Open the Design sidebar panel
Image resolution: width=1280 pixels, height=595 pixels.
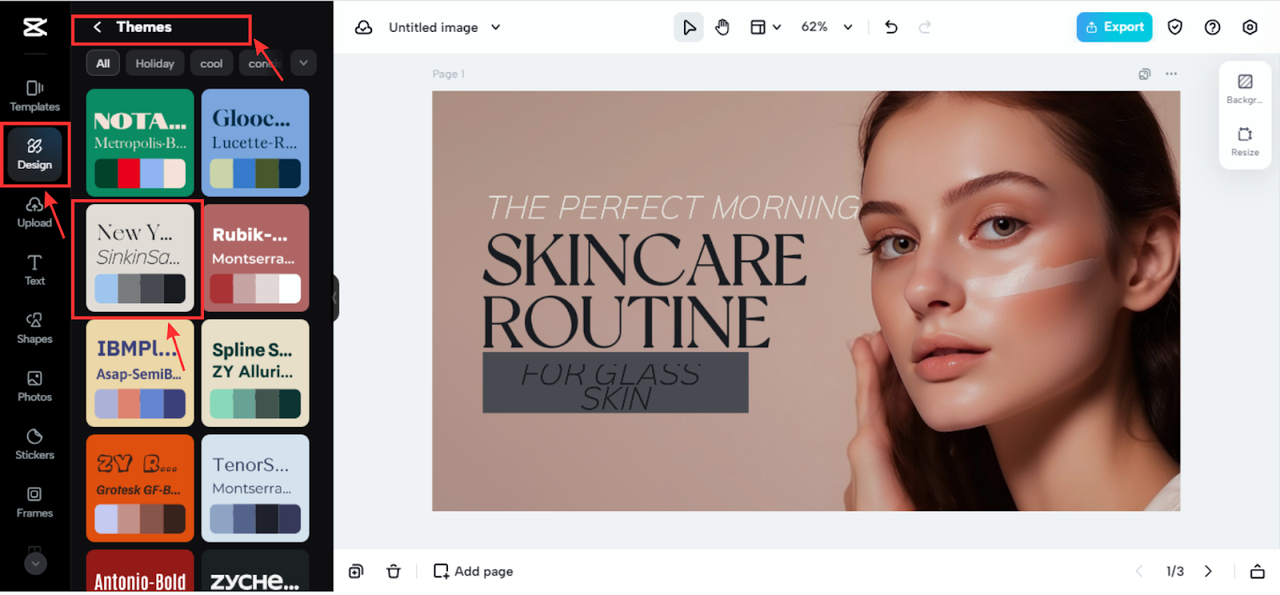point(35,155)
